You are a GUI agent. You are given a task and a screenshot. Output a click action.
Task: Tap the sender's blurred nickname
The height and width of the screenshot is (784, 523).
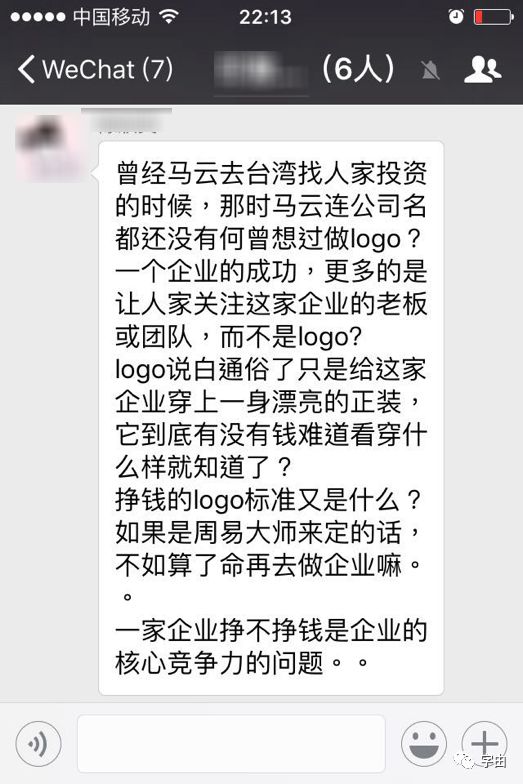[127, 120]
